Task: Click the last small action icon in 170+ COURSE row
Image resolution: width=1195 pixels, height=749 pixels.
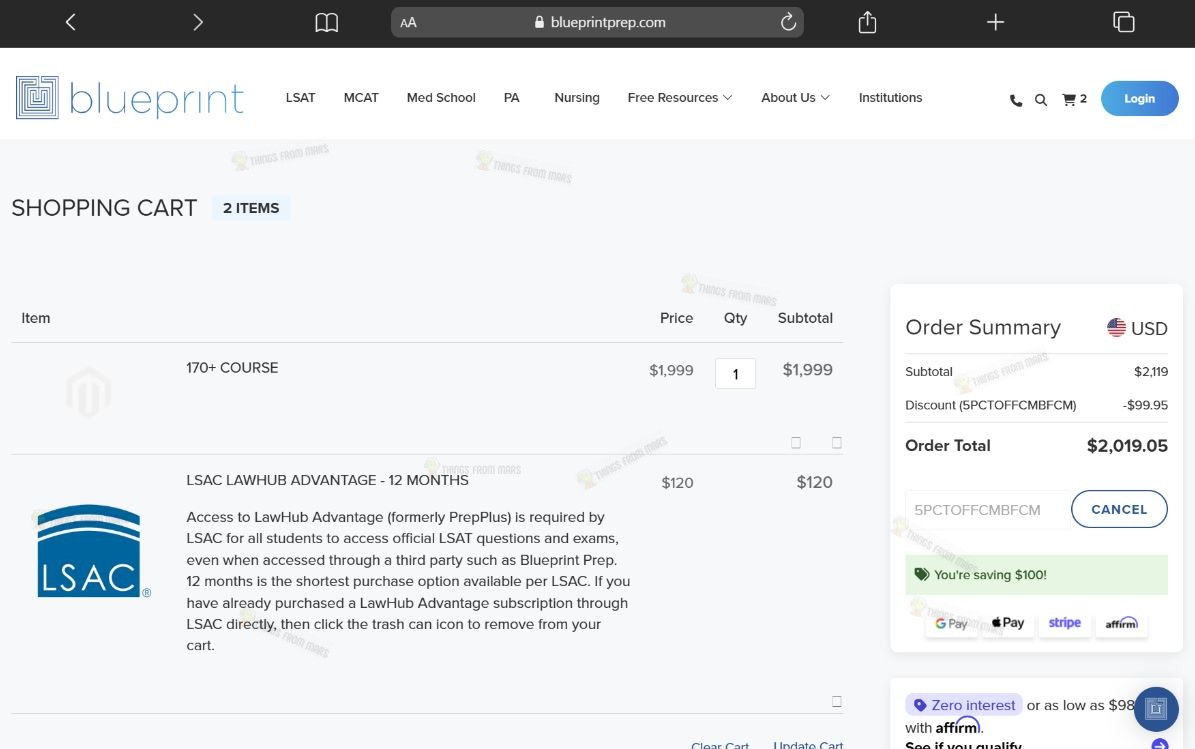Action: pos(837,443)
